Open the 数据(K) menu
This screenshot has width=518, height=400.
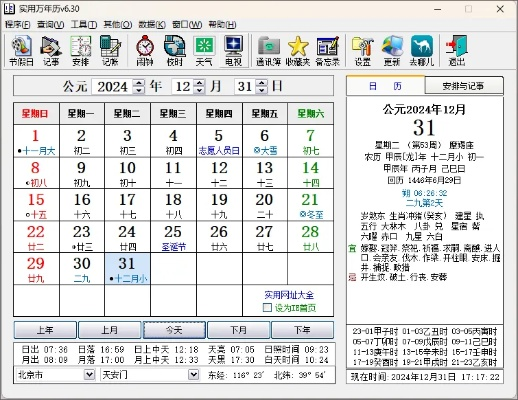(x=152, y=24)
